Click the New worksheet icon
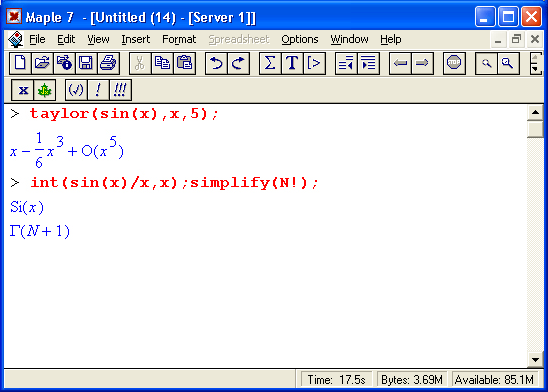 (20, 63)
